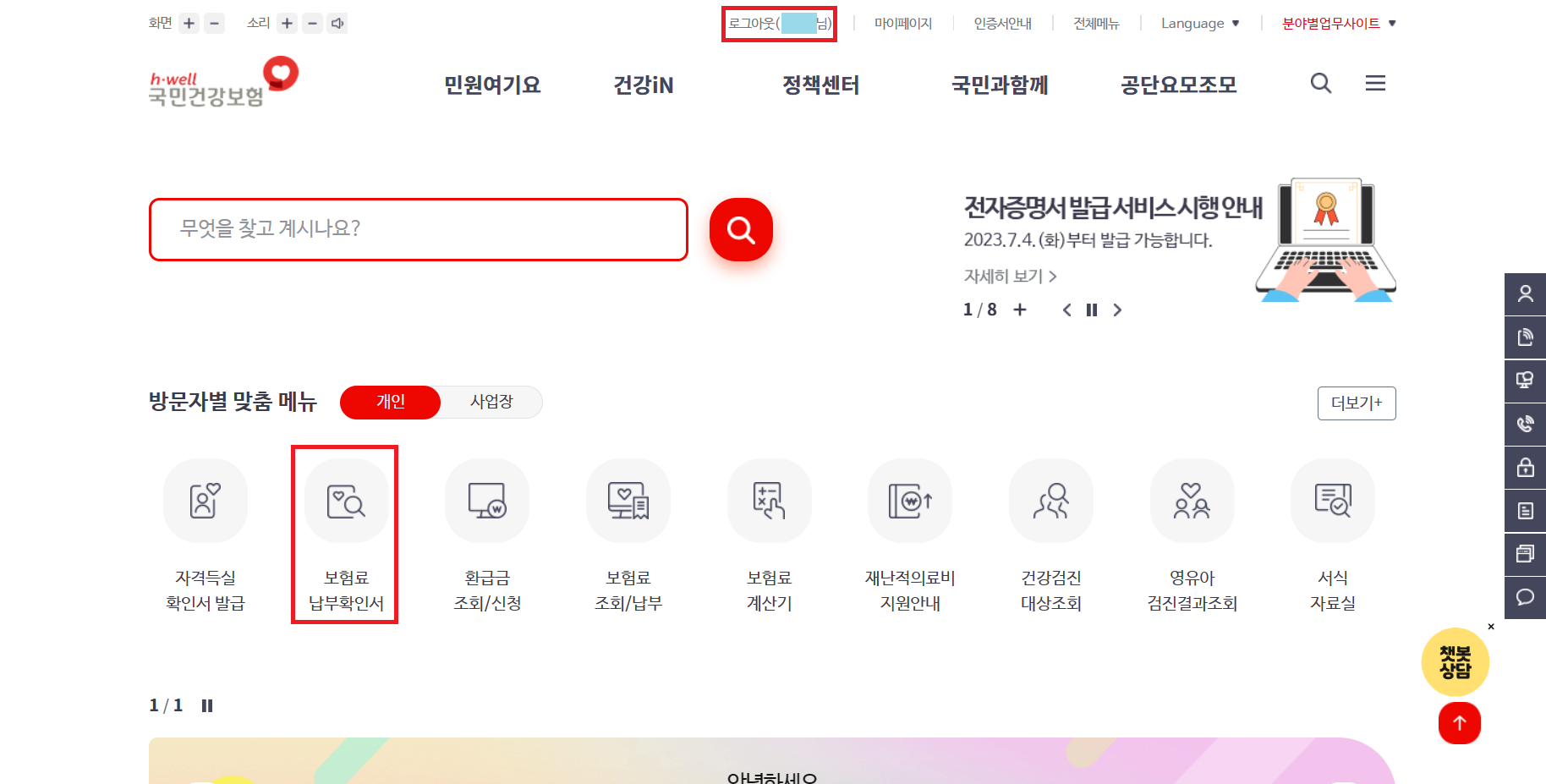This screenshot has width=1546, height=784.
Task: Click the sidebar list document icon
Action: (1525, 511)
